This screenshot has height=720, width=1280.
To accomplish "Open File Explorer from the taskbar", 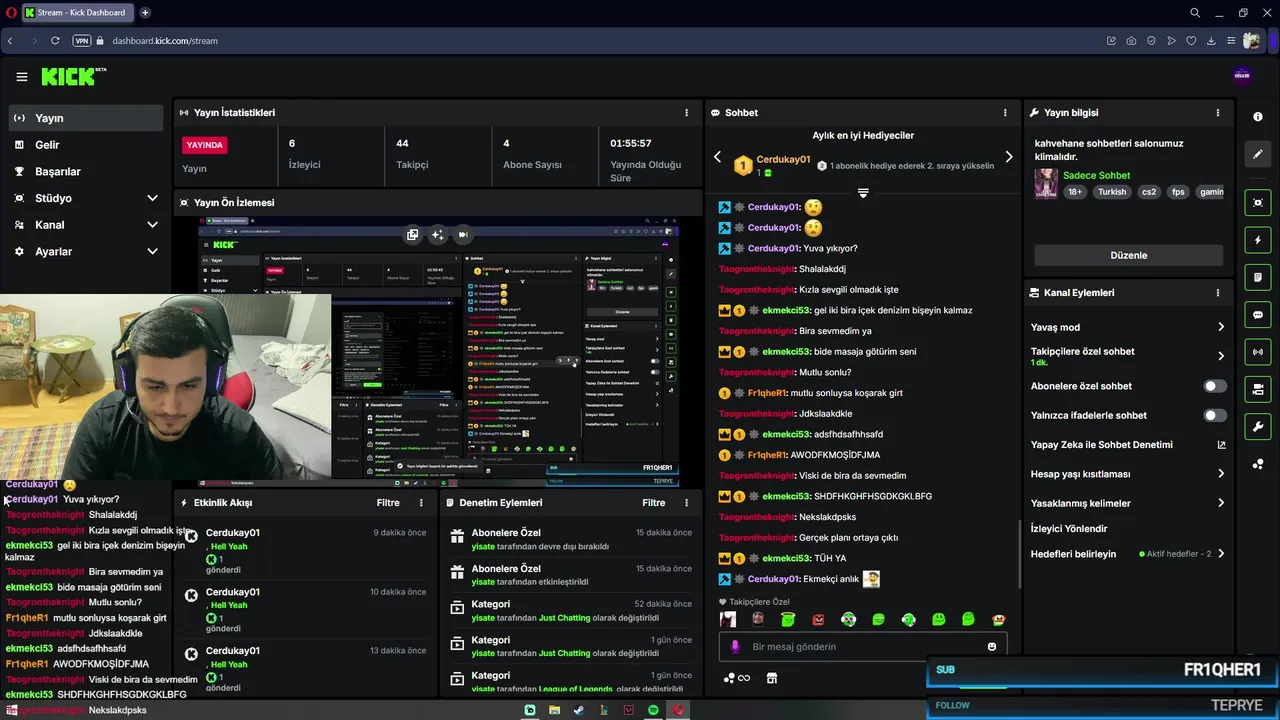I will (x=554, y=710).
